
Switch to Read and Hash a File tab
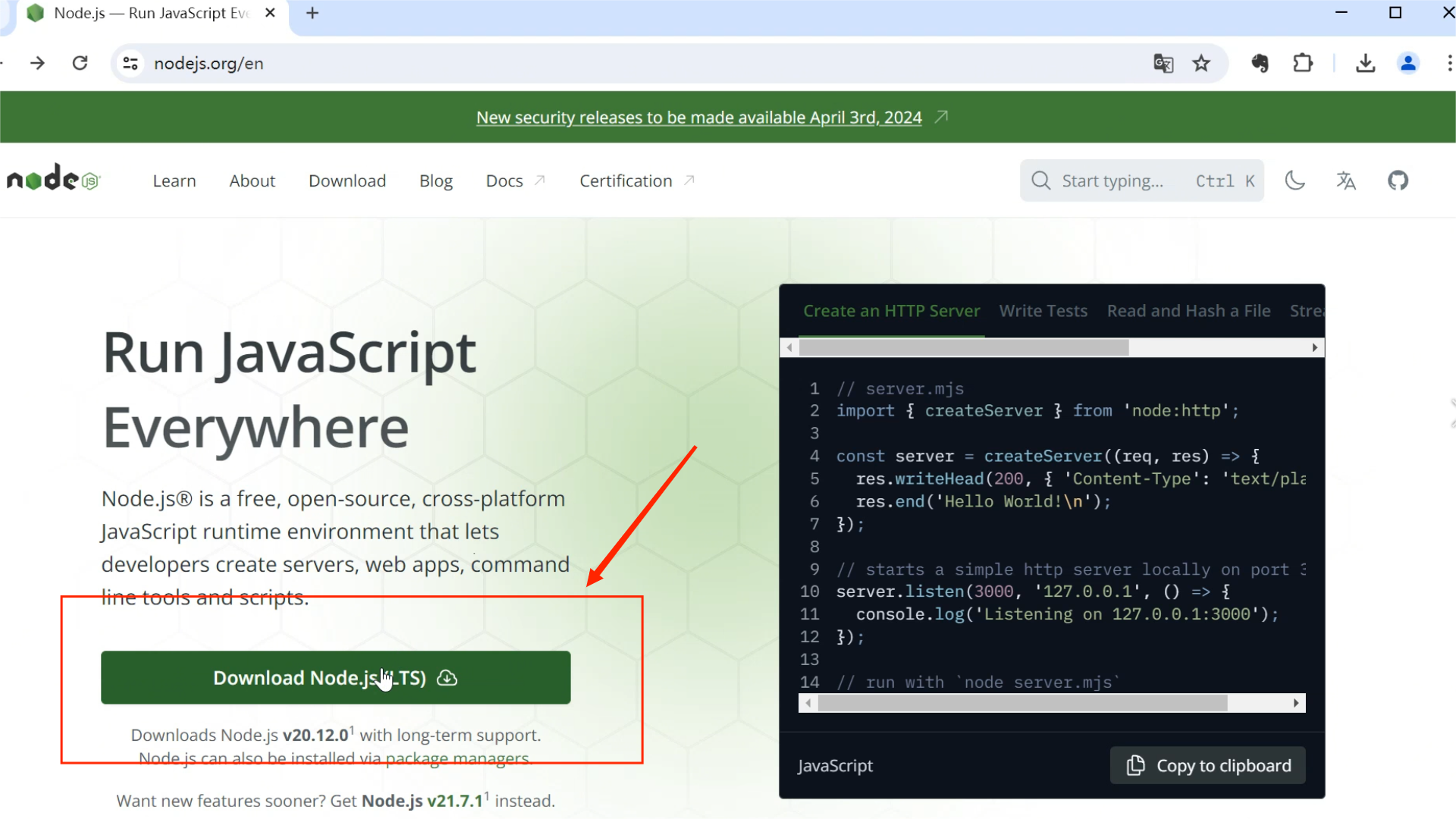coord(1188,311)
